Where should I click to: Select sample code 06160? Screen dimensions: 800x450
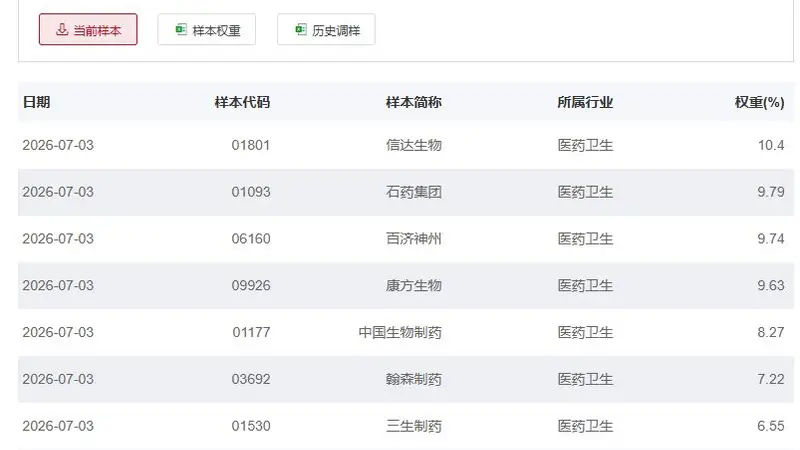click(x=251, y=239)
